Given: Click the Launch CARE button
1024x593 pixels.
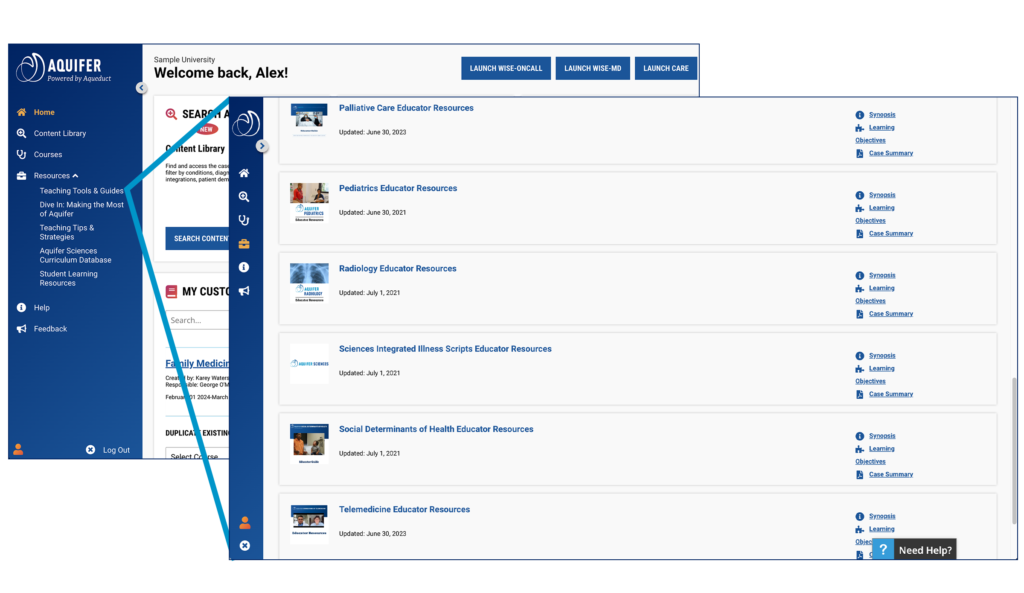Looking at the screenshot, I should click(665, 68).
